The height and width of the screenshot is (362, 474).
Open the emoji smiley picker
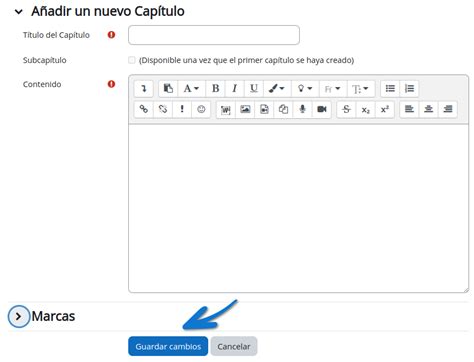tap(201, 109)
